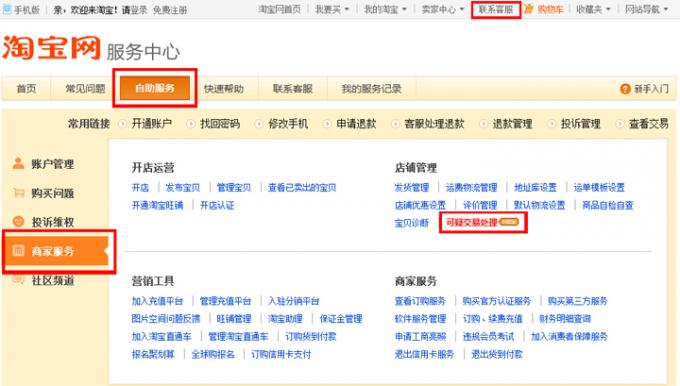The height and width of the screenshot is (386, 680).
Task: Click the 联系客服 link in top bar
Action: coord(496,9)
